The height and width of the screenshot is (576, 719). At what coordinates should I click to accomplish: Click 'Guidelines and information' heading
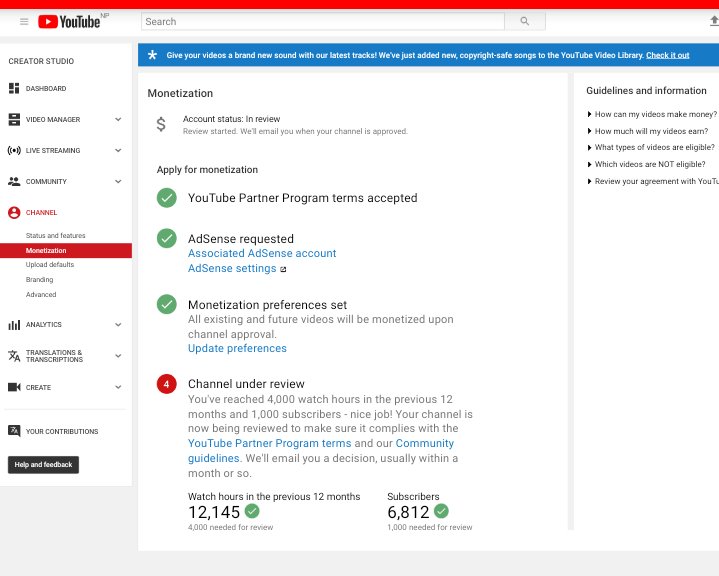point(646,91)
